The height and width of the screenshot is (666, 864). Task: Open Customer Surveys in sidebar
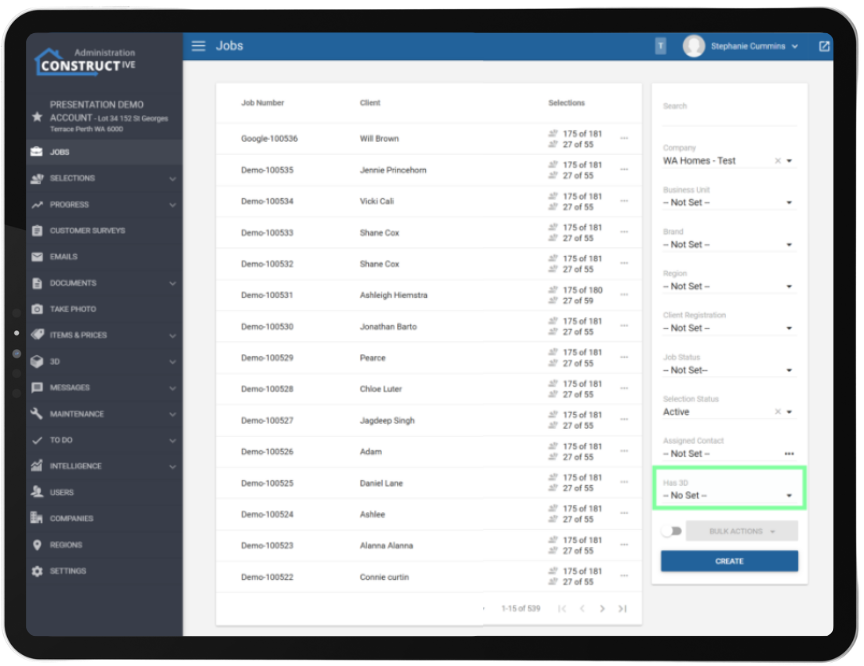click(x=87, y=231)
